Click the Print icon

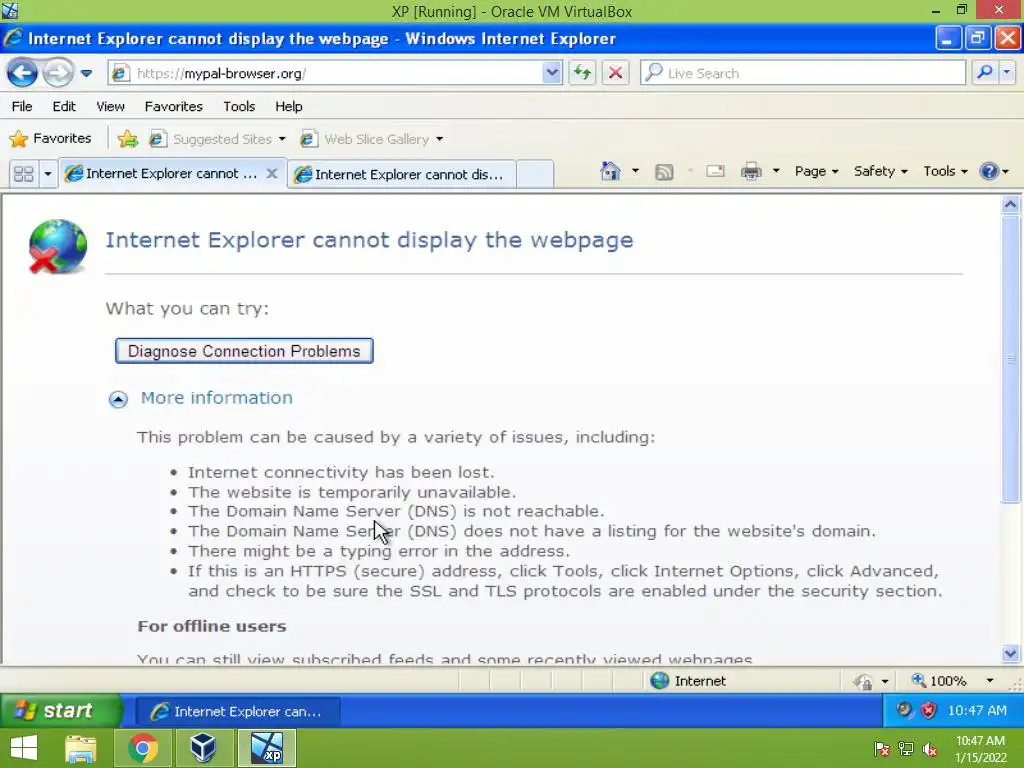[x=751, y=171]
